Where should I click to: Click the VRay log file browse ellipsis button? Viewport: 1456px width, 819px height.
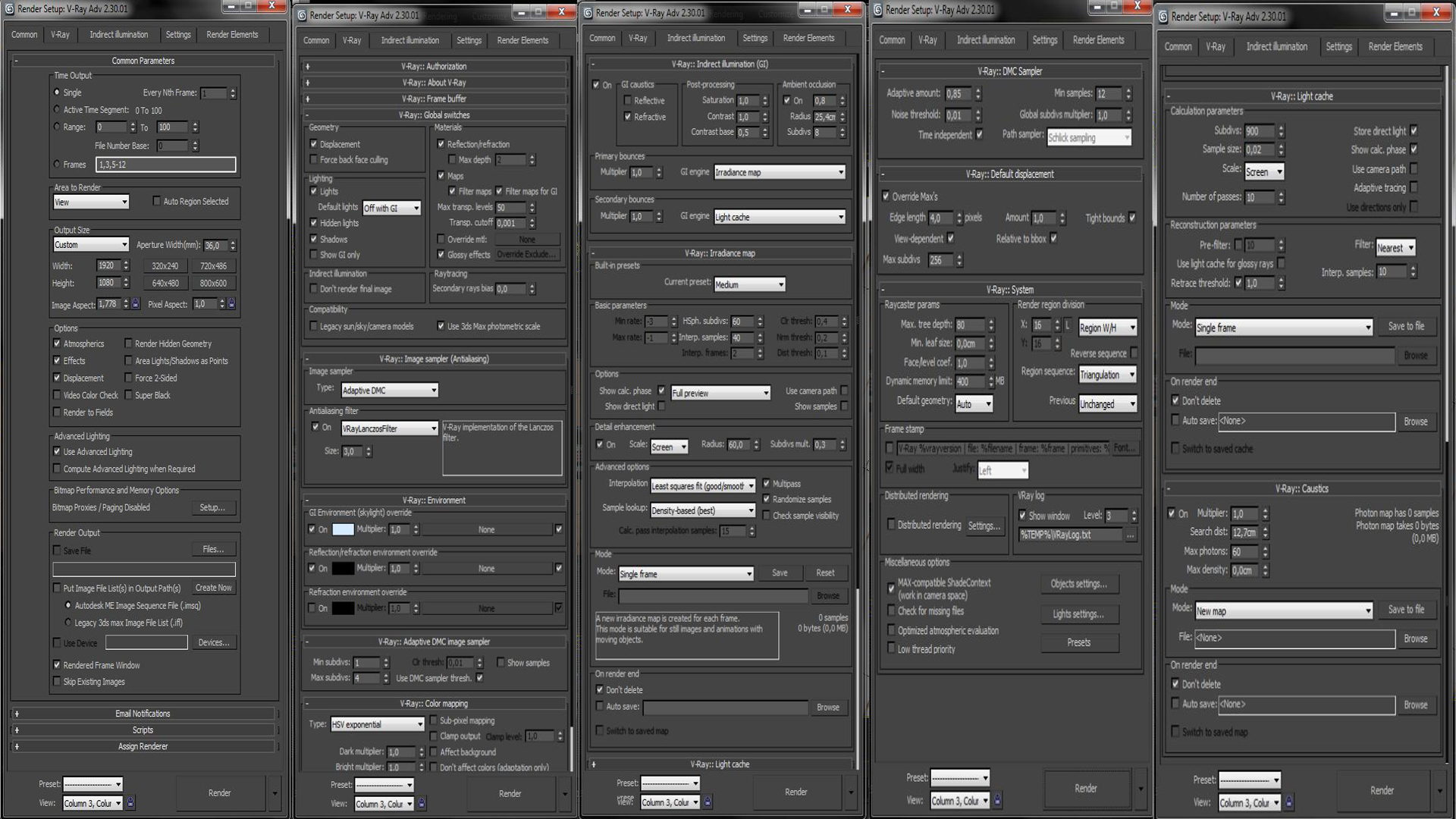coord(1131,535)
